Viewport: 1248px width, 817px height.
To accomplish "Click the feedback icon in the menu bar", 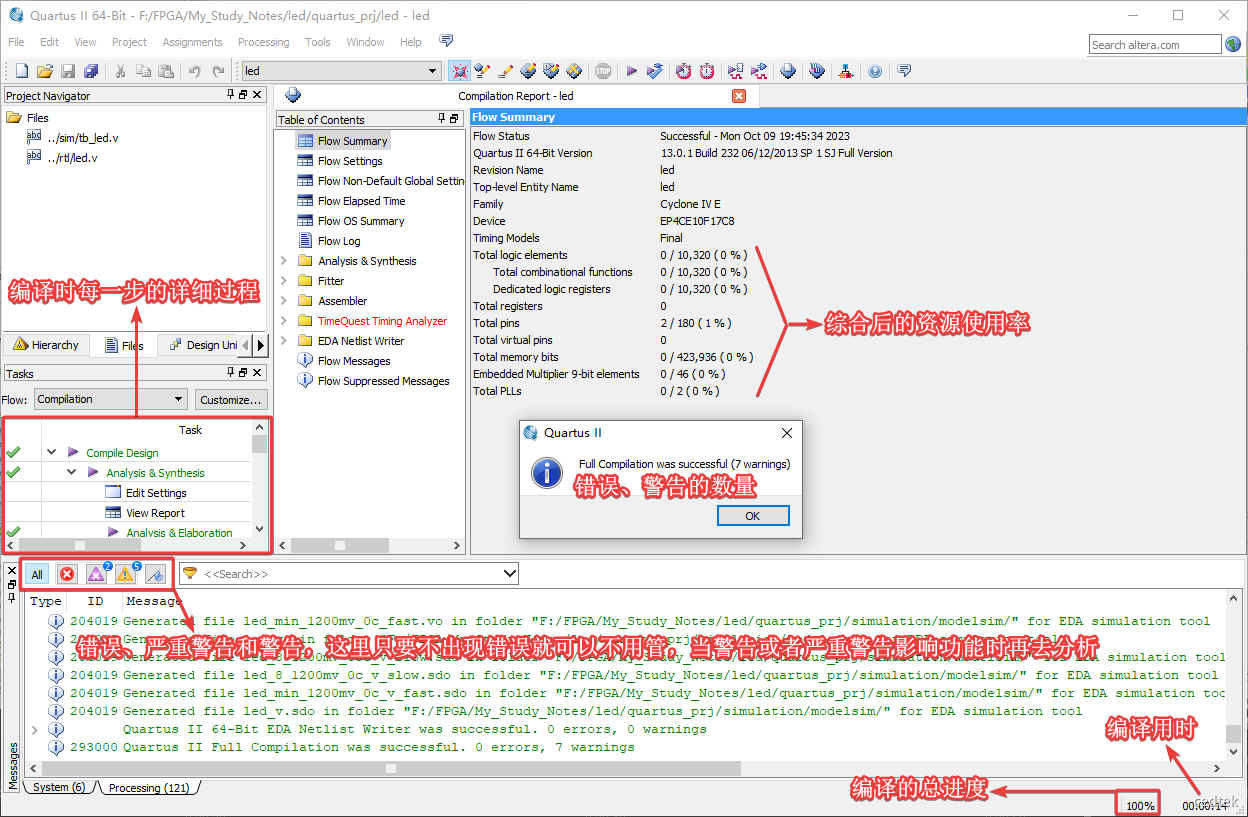I will pyautogui.click(x=446, y=41).
